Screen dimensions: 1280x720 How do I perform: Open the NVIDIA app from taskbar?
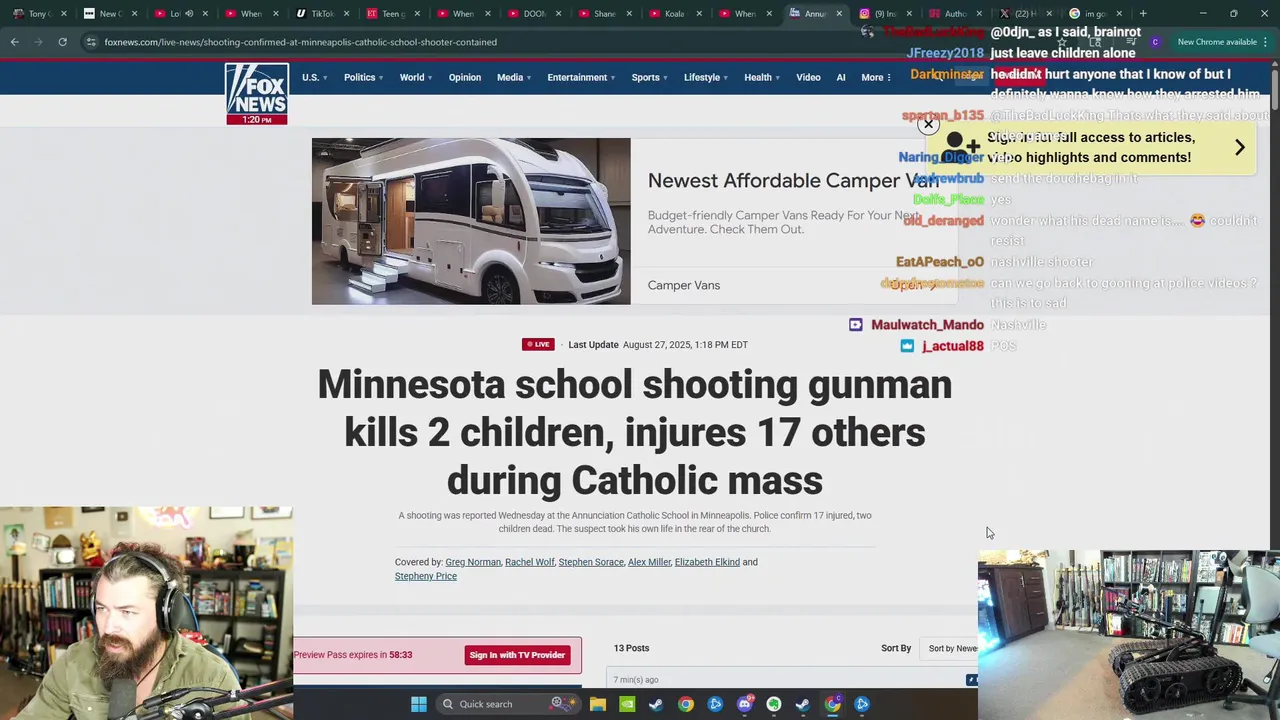tap(627, 704)
